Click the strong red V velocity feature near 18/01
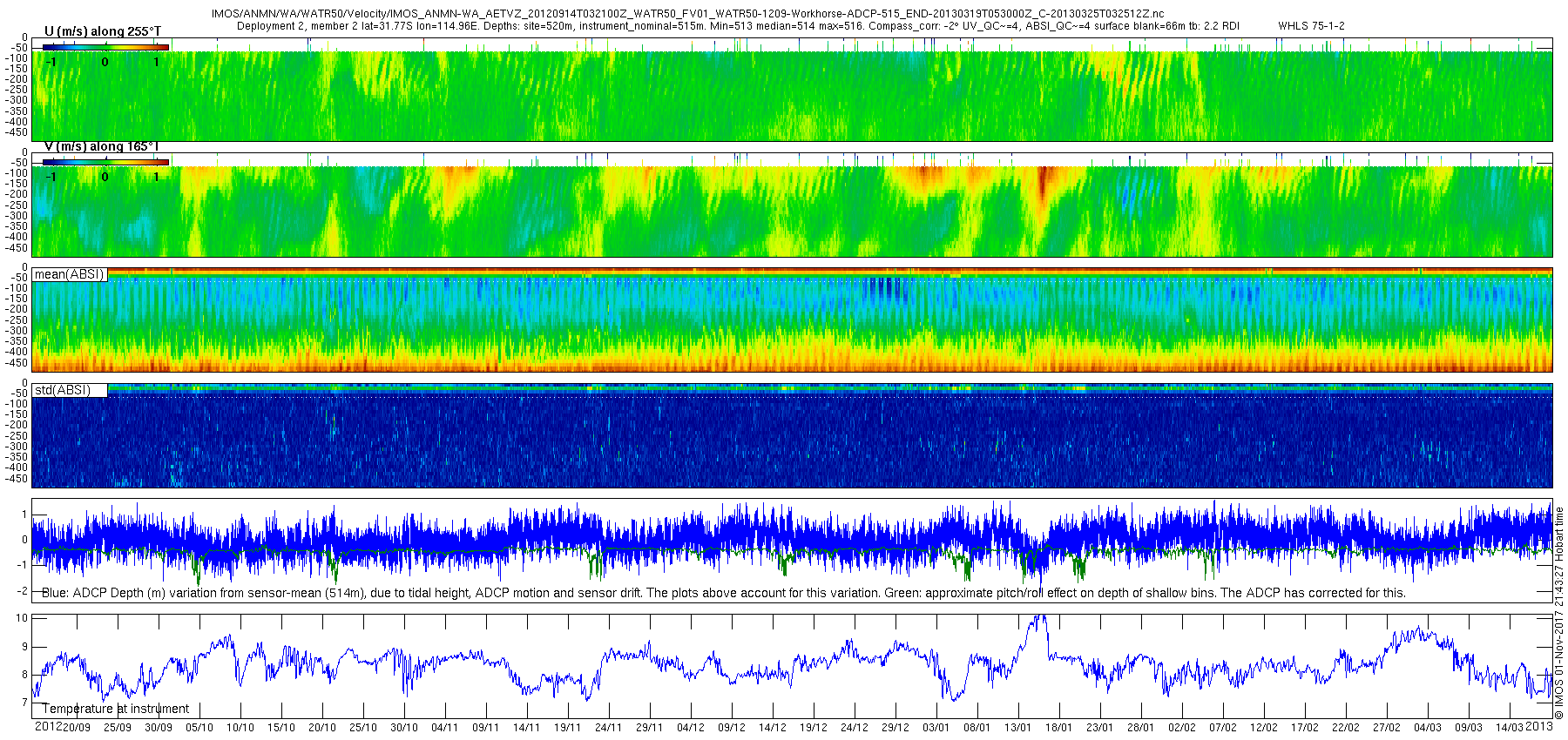Image resolution: width=1568 pixels, height=740 pixels. (1042, 185)
